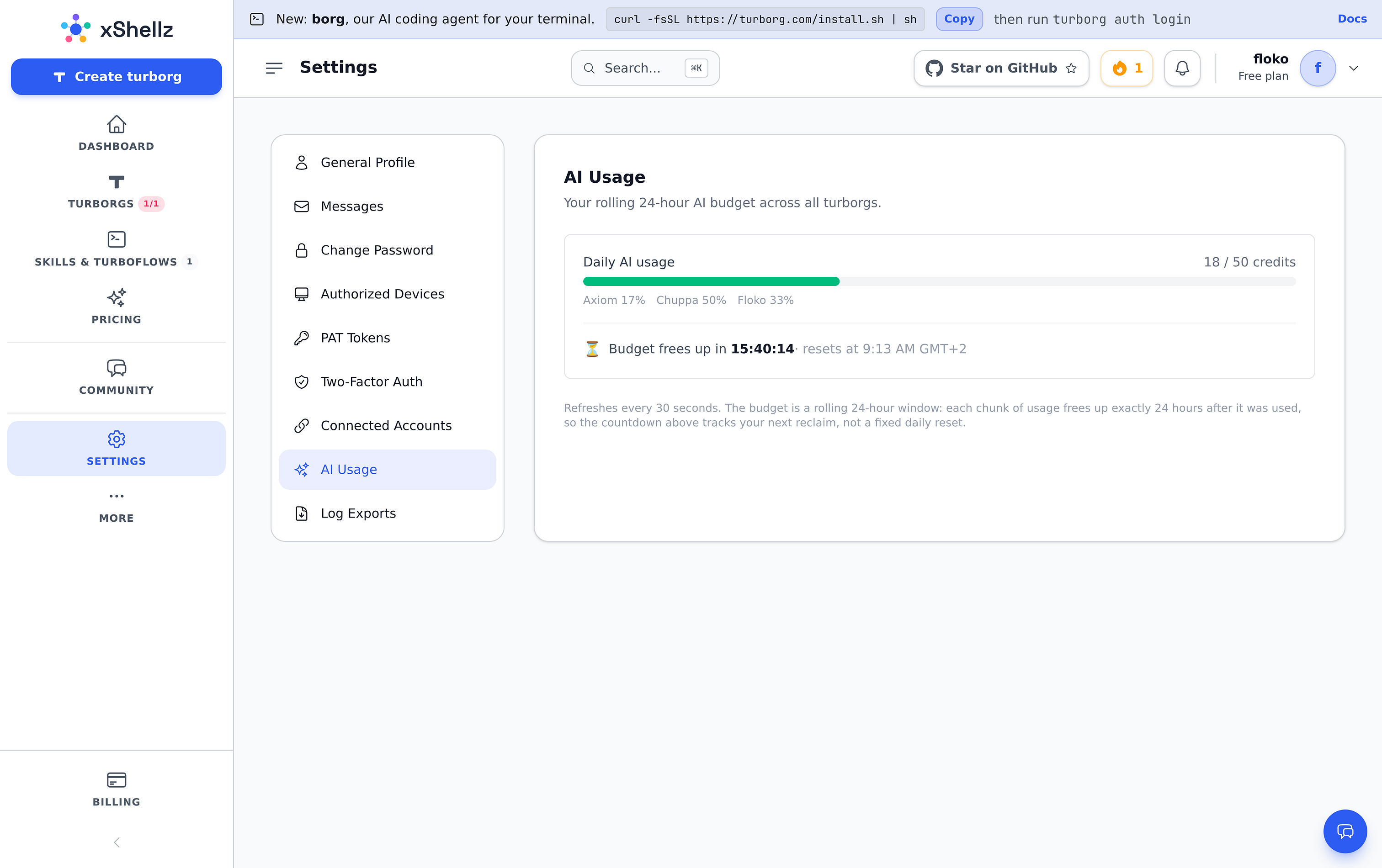Open the Community chat icon

click(117, 368)
